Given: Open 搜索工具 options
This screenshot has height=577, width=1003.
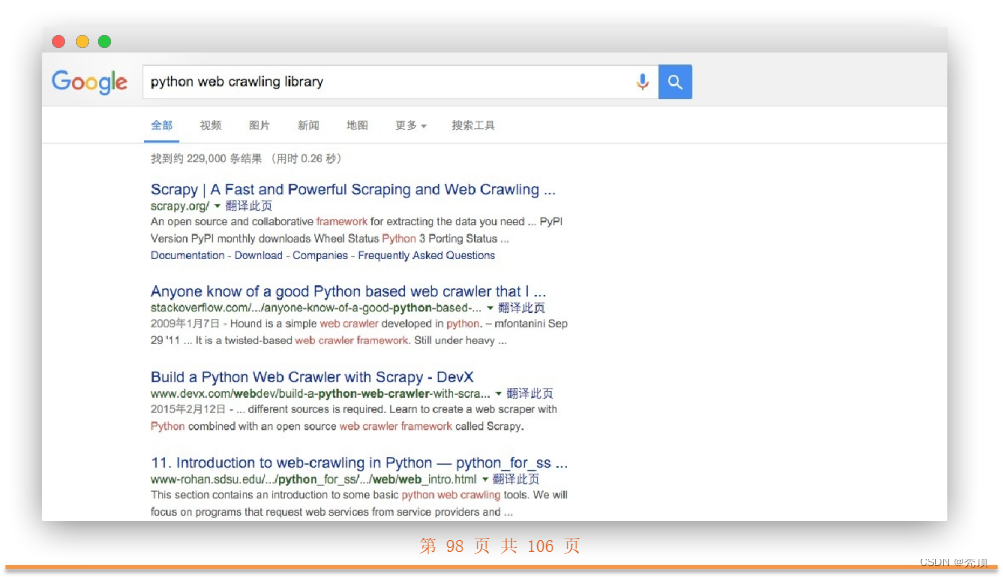Looking at the screenshot, I should click(473, 125).
